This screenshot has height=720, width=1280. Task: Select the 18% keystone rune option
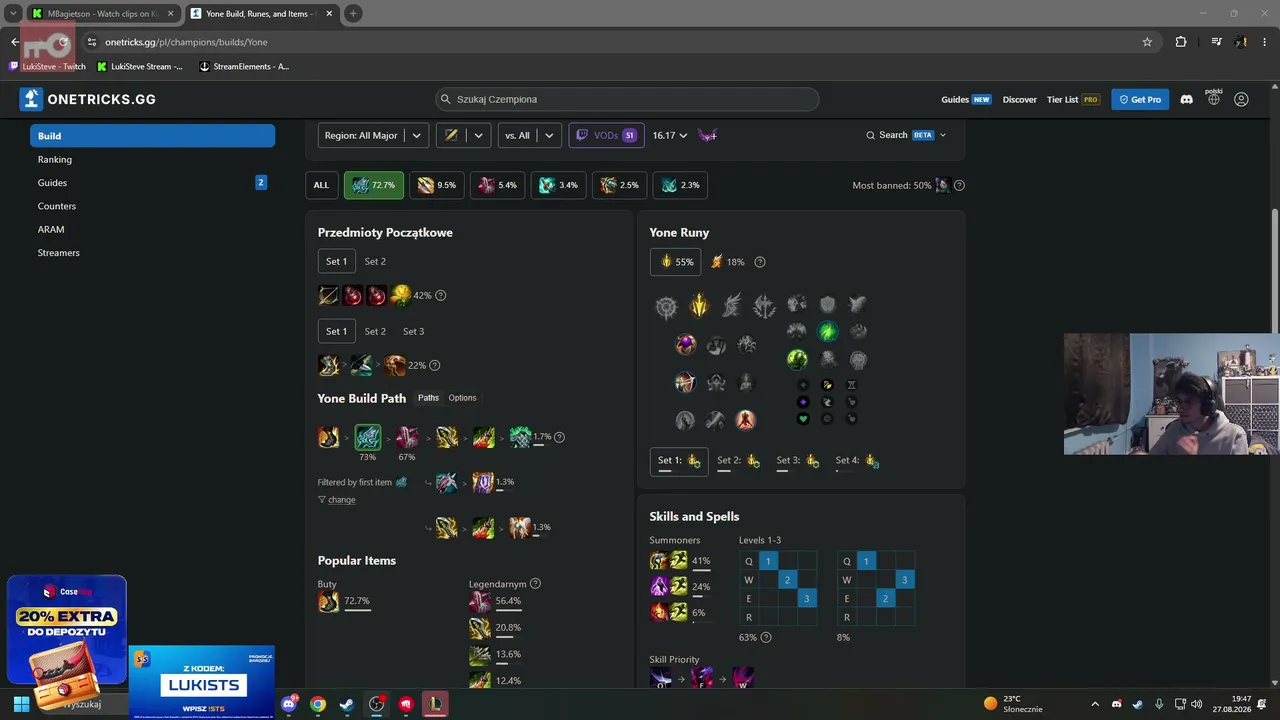coord(727,262)
